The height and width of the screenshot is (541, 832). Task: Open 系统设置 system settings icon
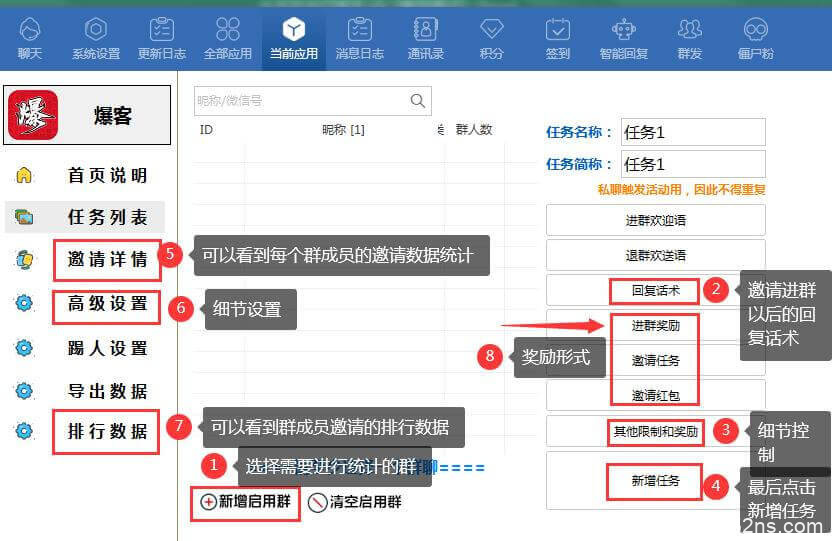(95, 30)
